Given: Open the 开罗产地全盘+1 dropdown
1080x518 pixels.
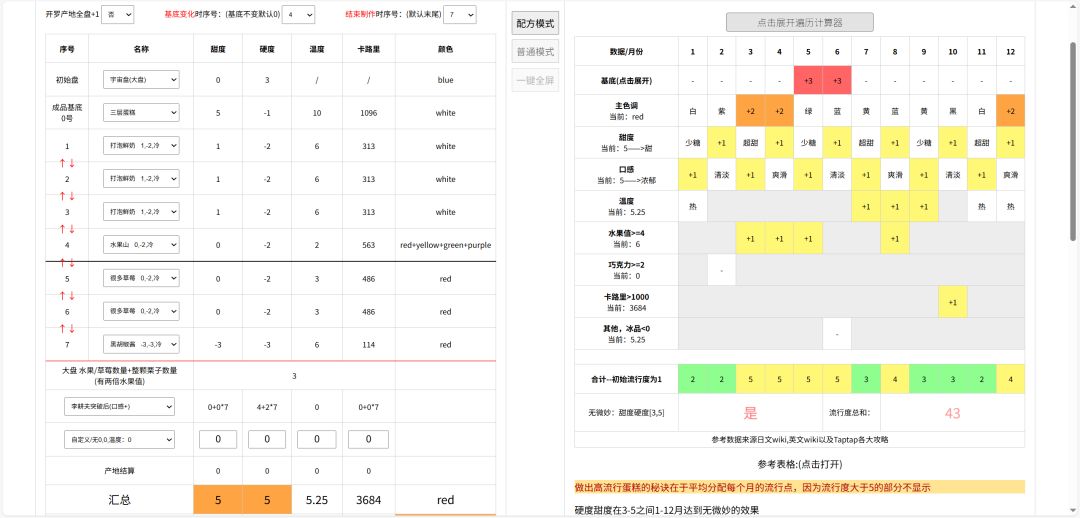Looking at the screenshot, I should (117, 15).
